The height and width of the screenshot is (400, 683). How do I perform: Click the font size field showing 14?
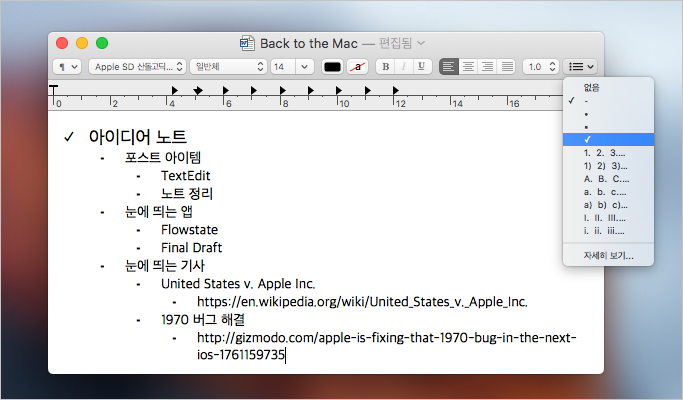click(283, 67)
